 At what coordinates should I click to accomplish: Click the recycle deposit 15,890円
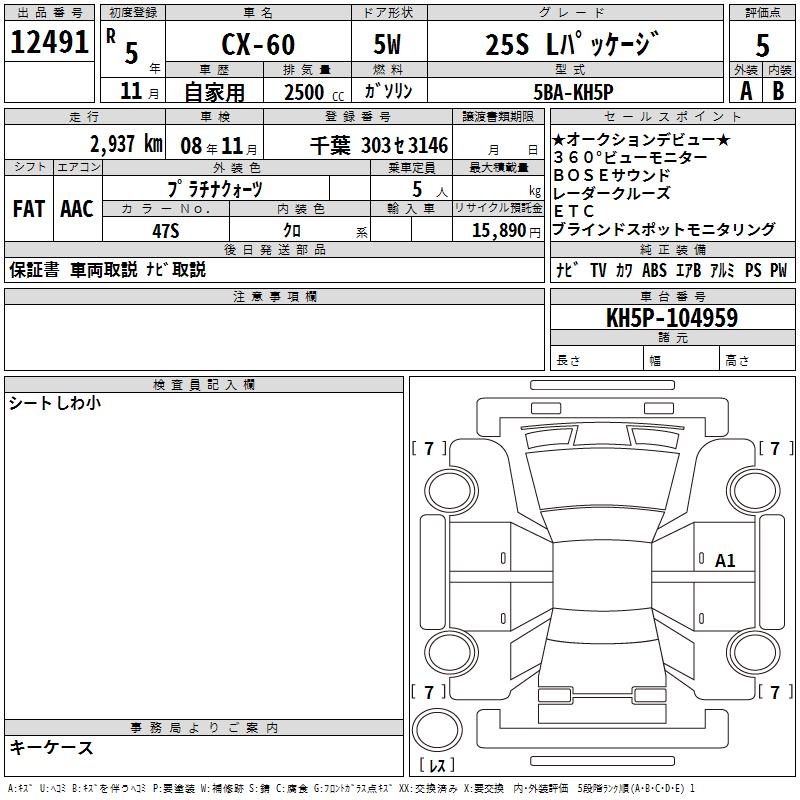coord(498,230)
